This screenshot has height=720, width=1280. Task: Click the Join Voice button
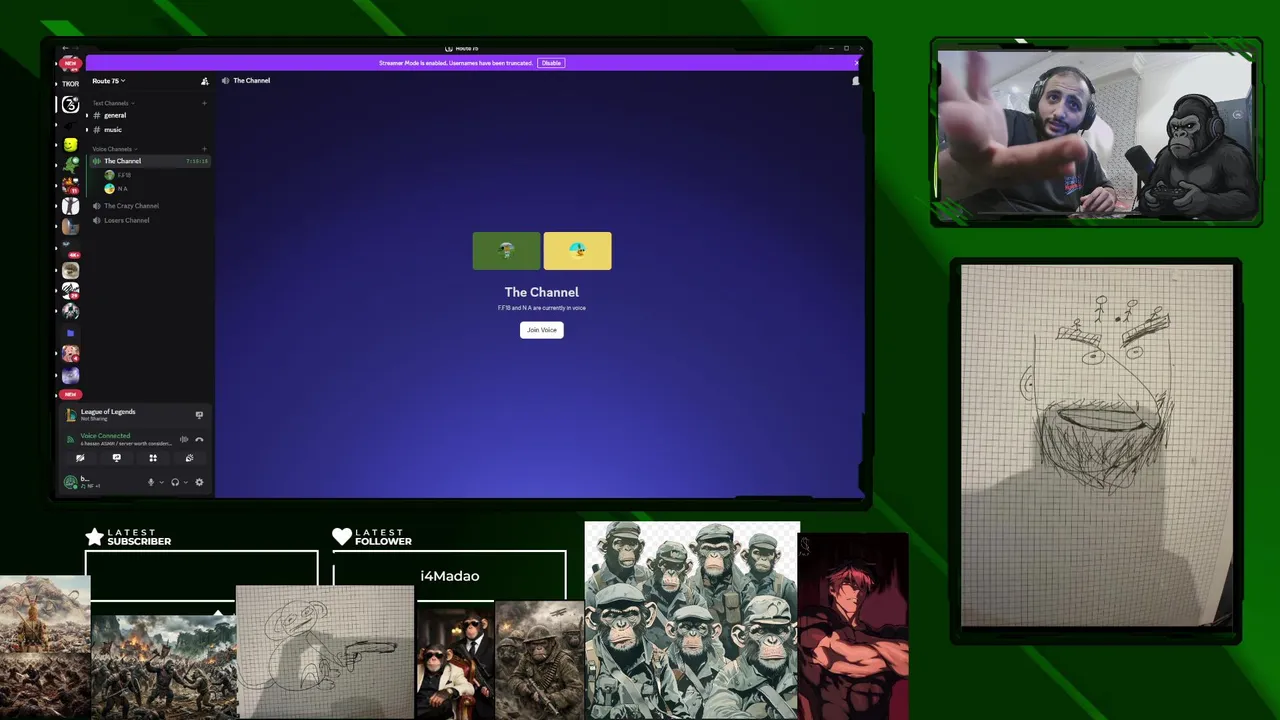(541, 330)
